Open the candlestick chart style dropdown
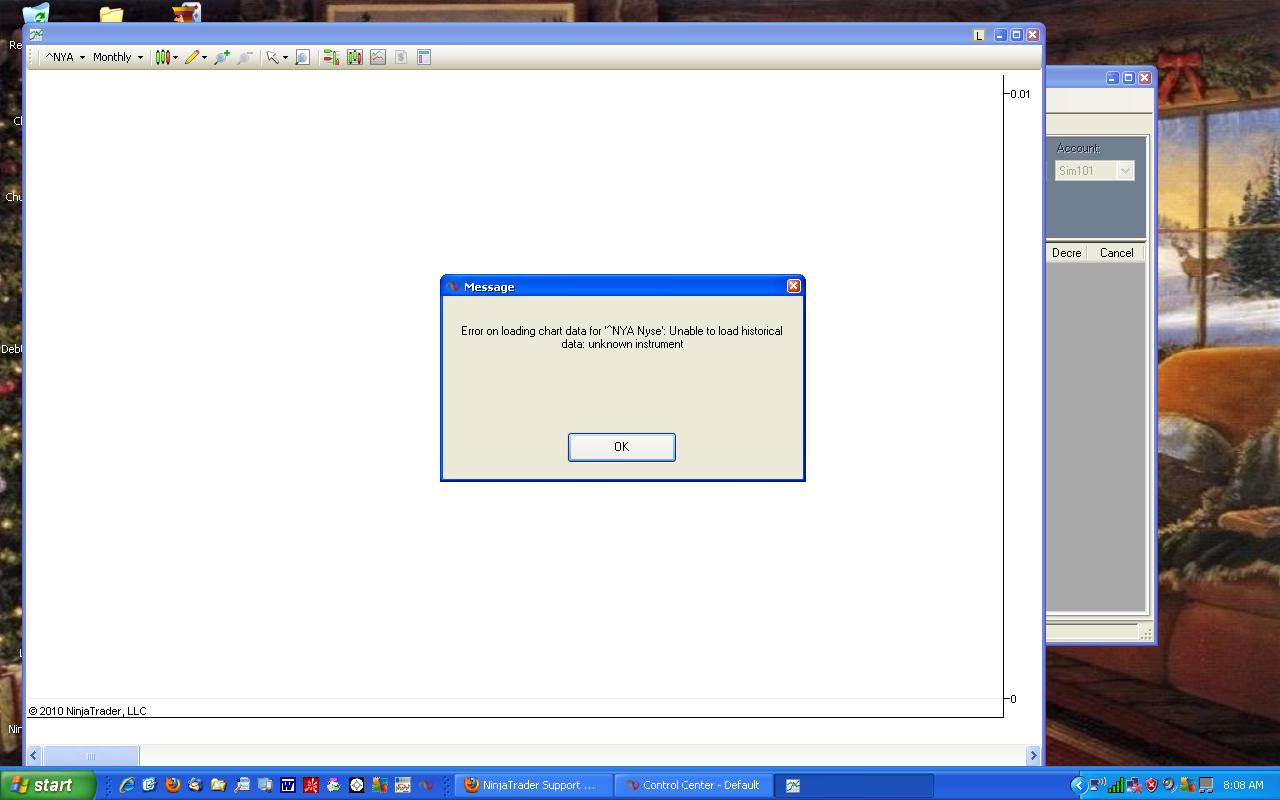Viewport: 1280px width, 800px height. pos(166,58)
